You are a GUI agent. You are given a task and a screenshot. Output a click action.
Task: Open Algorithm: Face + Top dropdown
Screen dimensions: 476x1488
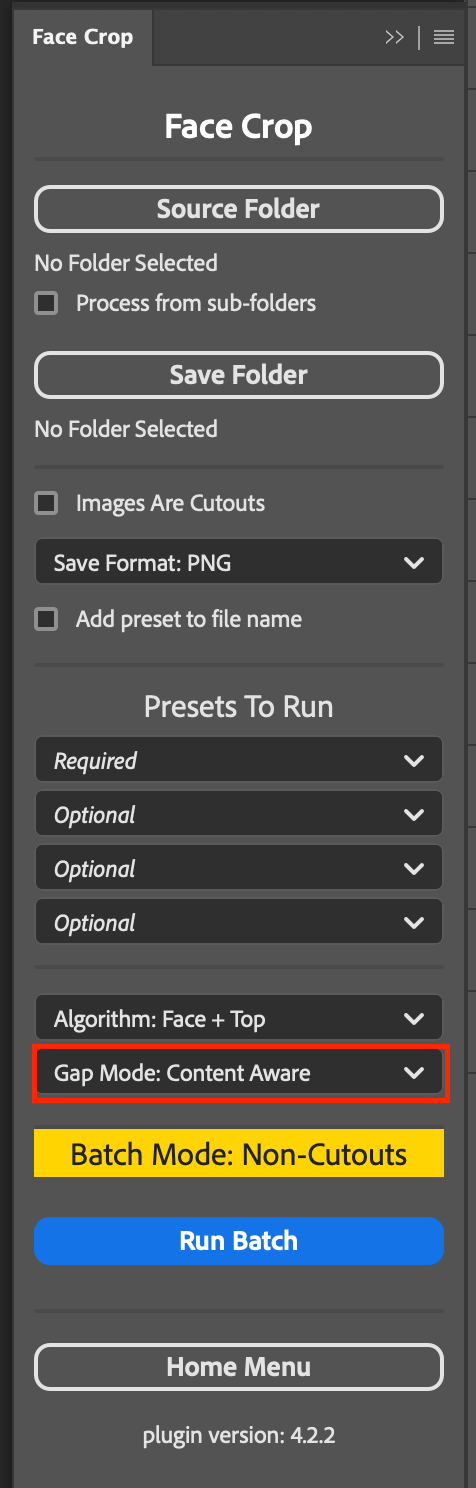(x=238, y=1019)
